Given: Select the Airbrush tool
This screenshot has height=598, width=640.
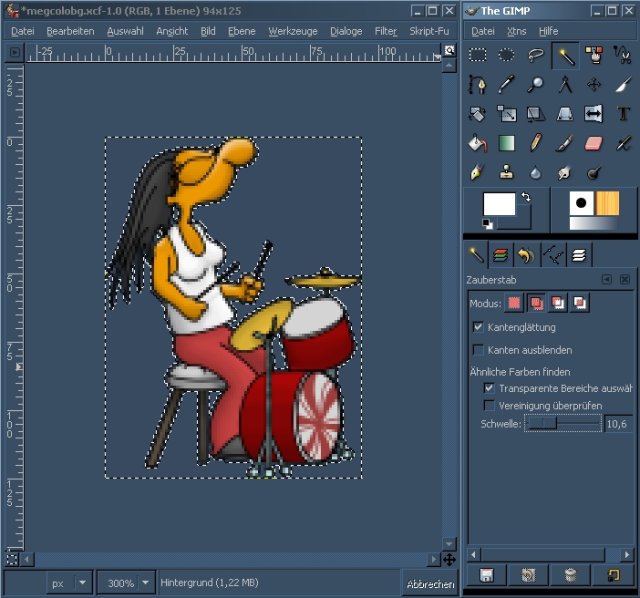Looking at the screenshot, I should (623, 143).
